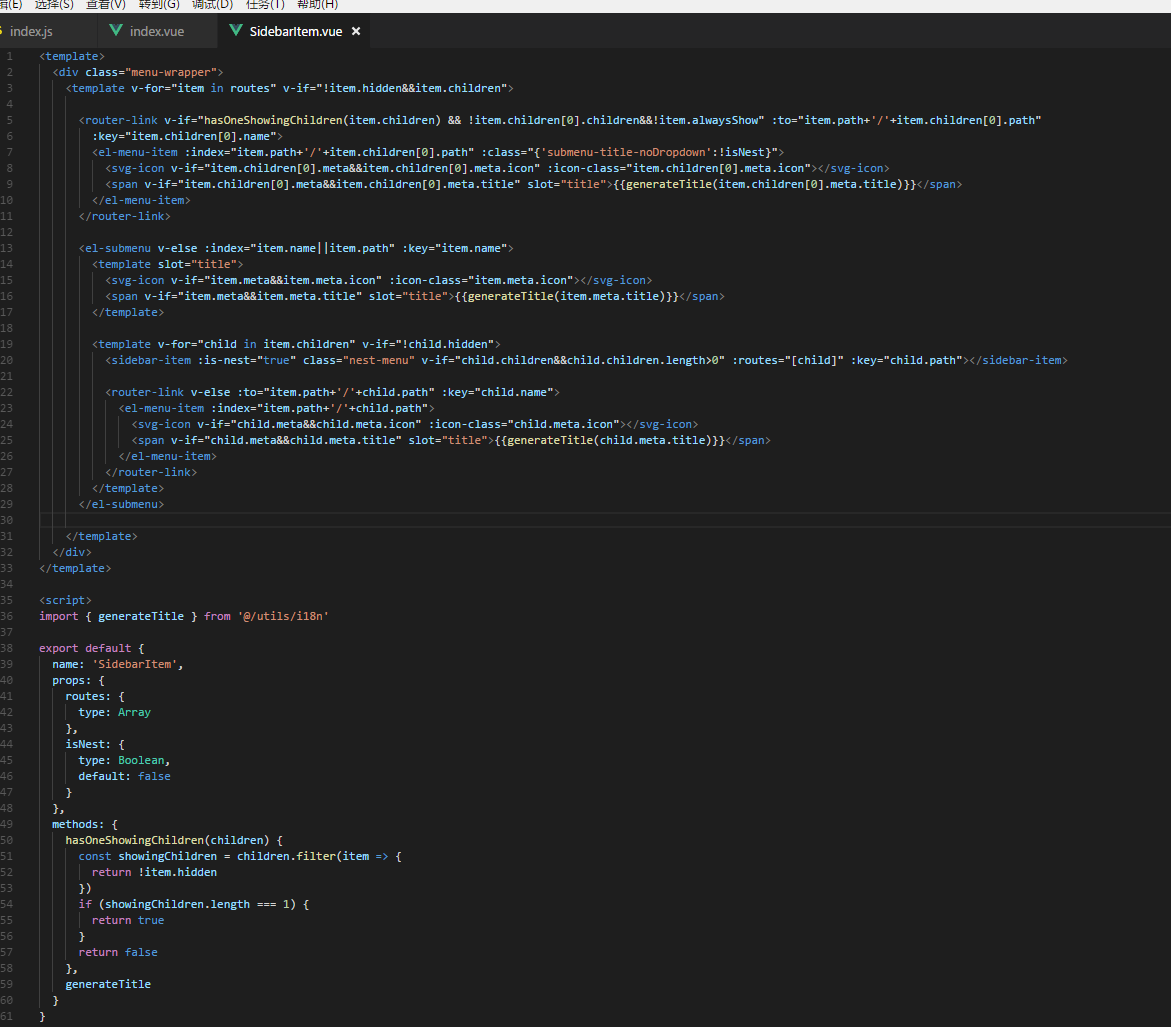Click line number 36 in the gutter
Image resolution: width=1171 pixels, height=1027 pixels.
coord(7,616)
